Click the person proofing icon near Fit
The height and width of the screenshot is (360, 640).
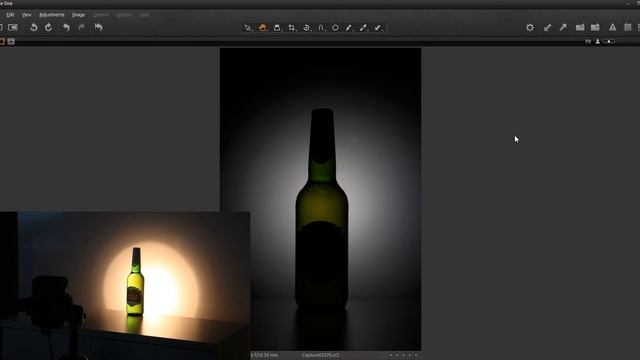click(598, 41)
